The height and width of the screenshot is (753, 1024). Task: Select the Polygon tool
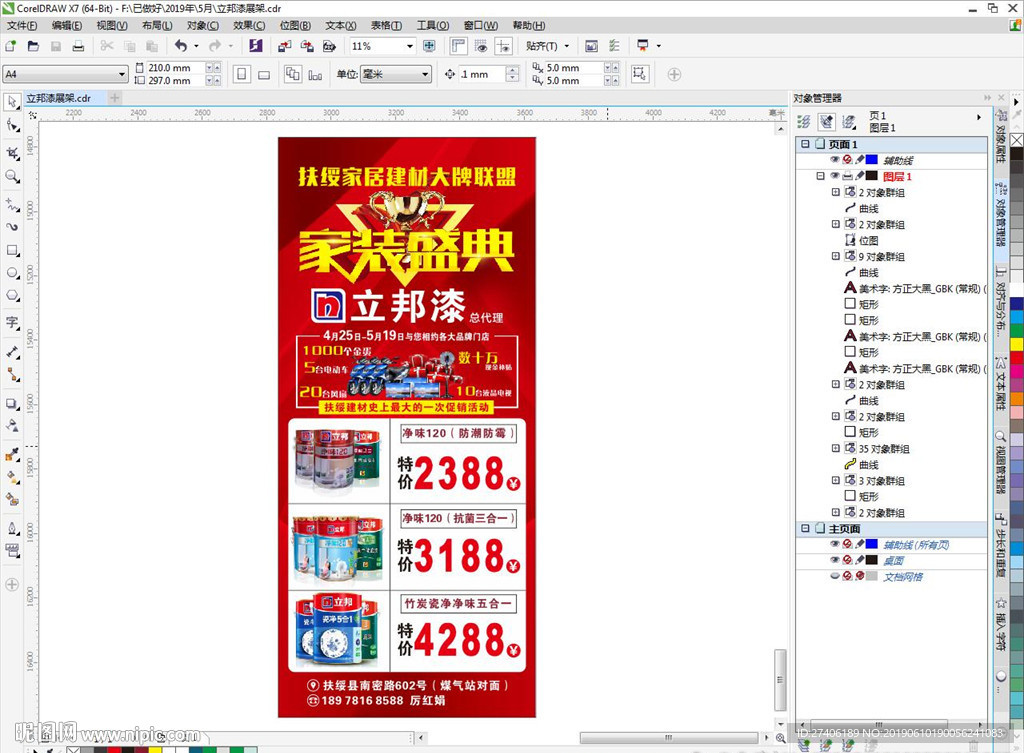click(12, 296)
